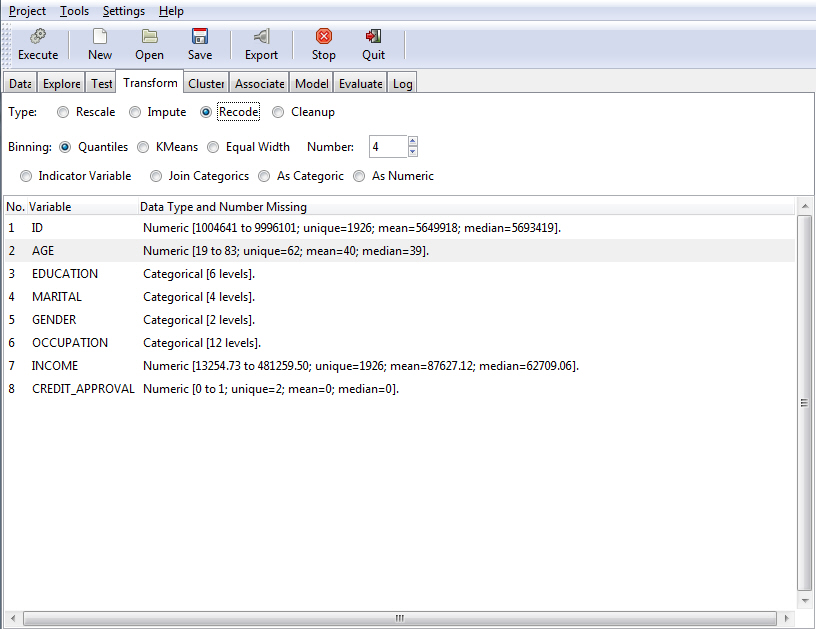Switch to the Test tab
Viewport: 816px width, 629px height.
coord(101,83)
